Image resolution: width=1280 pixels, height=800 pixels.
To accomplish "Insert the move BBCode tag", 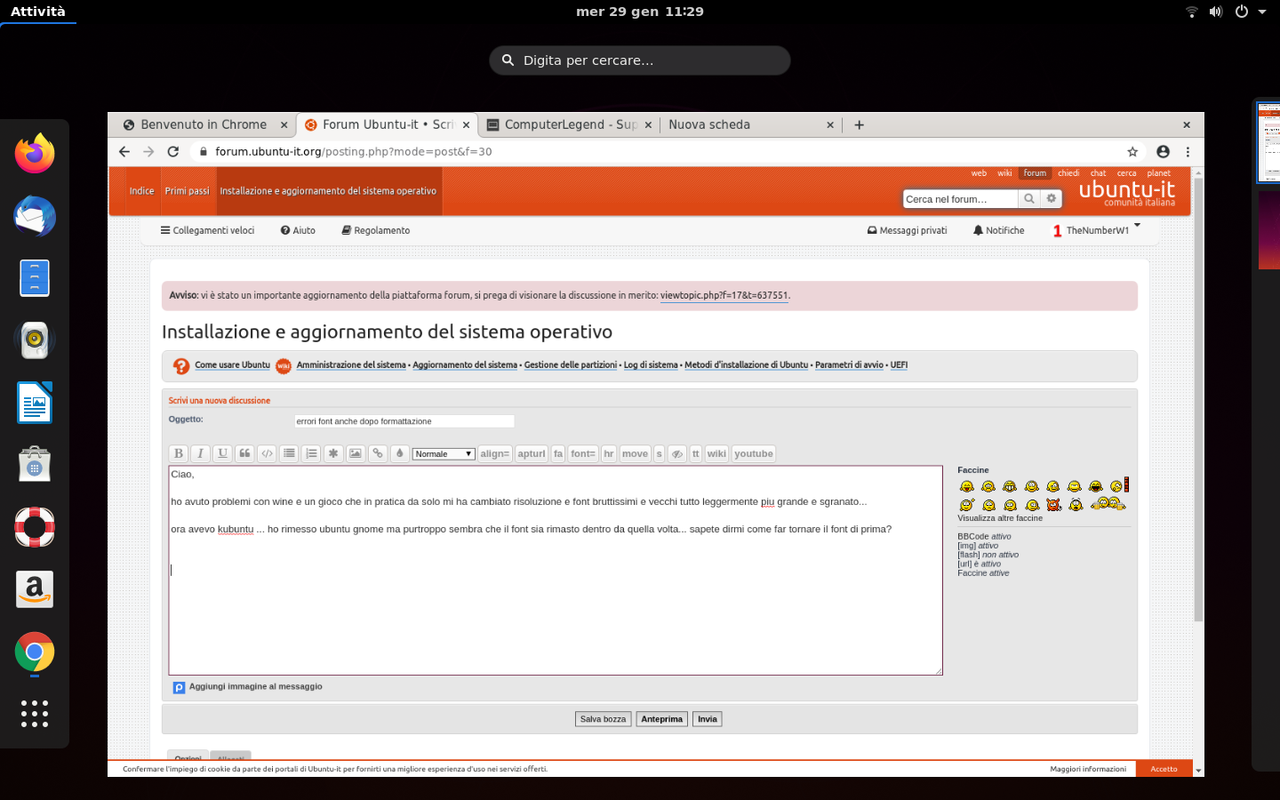I will coord(635,453).
